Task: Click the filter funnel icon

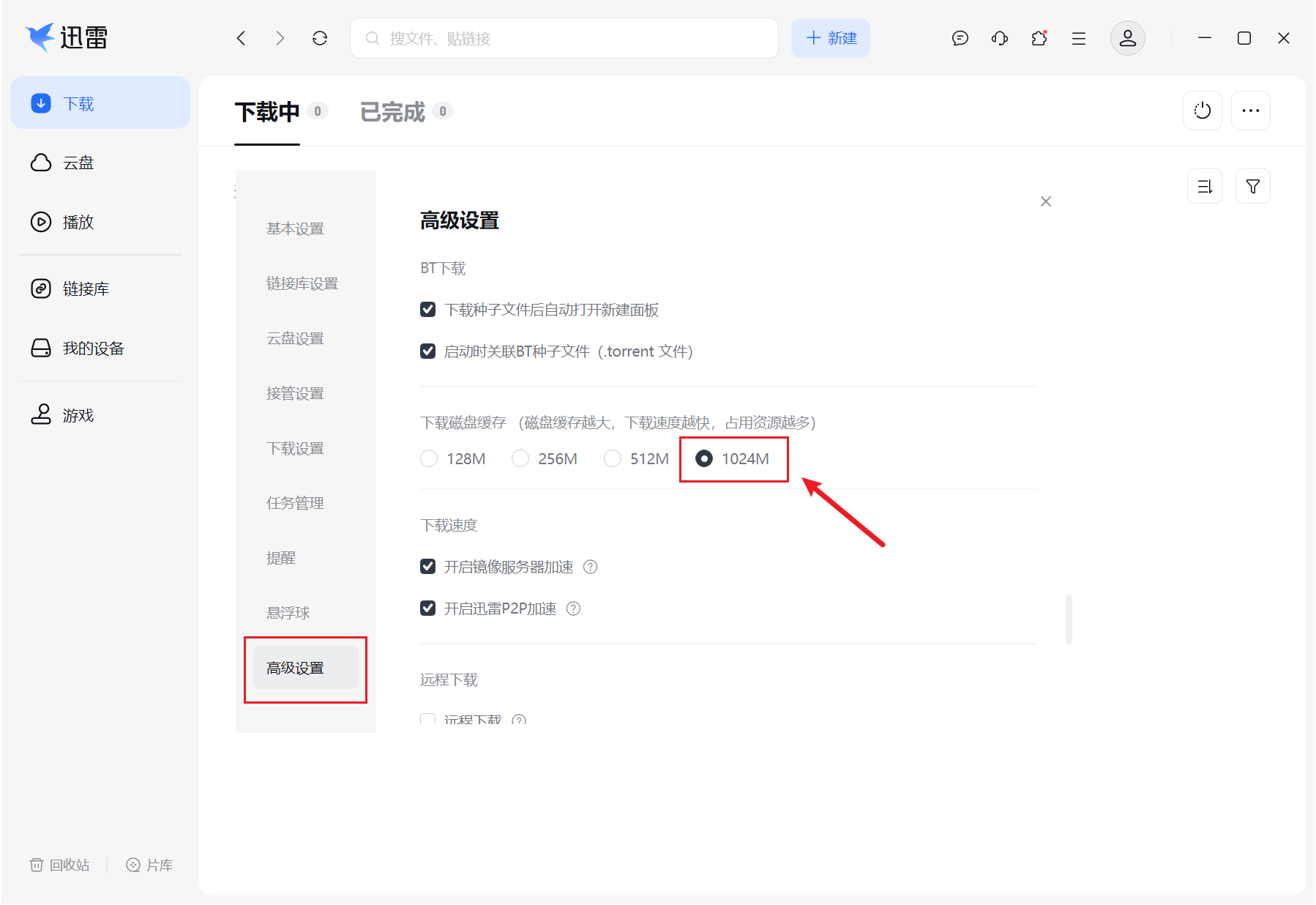Action: (x=1253, y=187)
